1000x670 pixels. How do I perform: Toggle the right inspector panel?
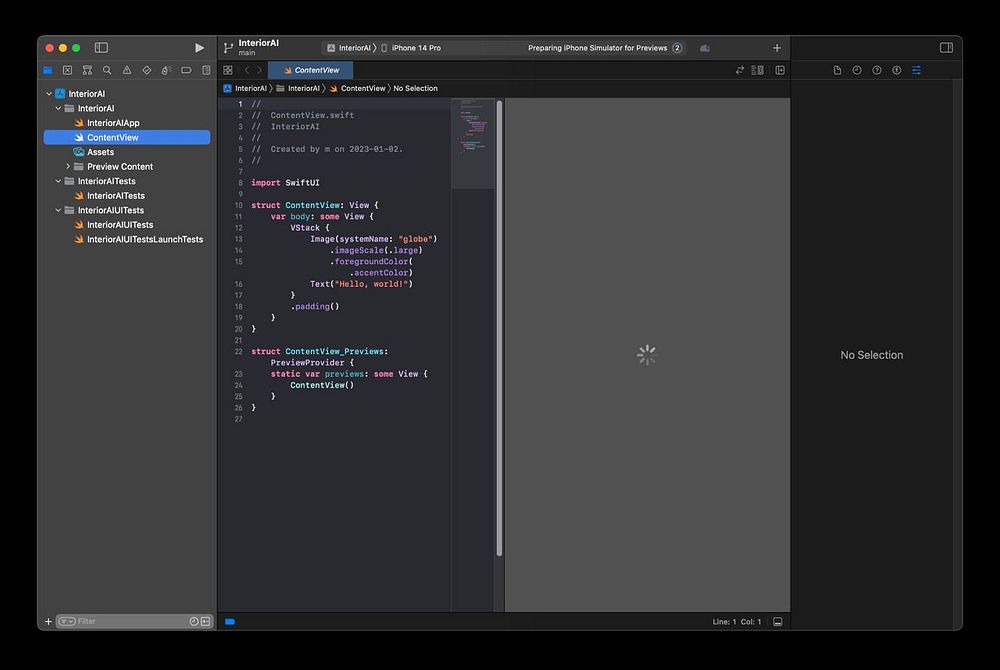(x=946, y=48)
